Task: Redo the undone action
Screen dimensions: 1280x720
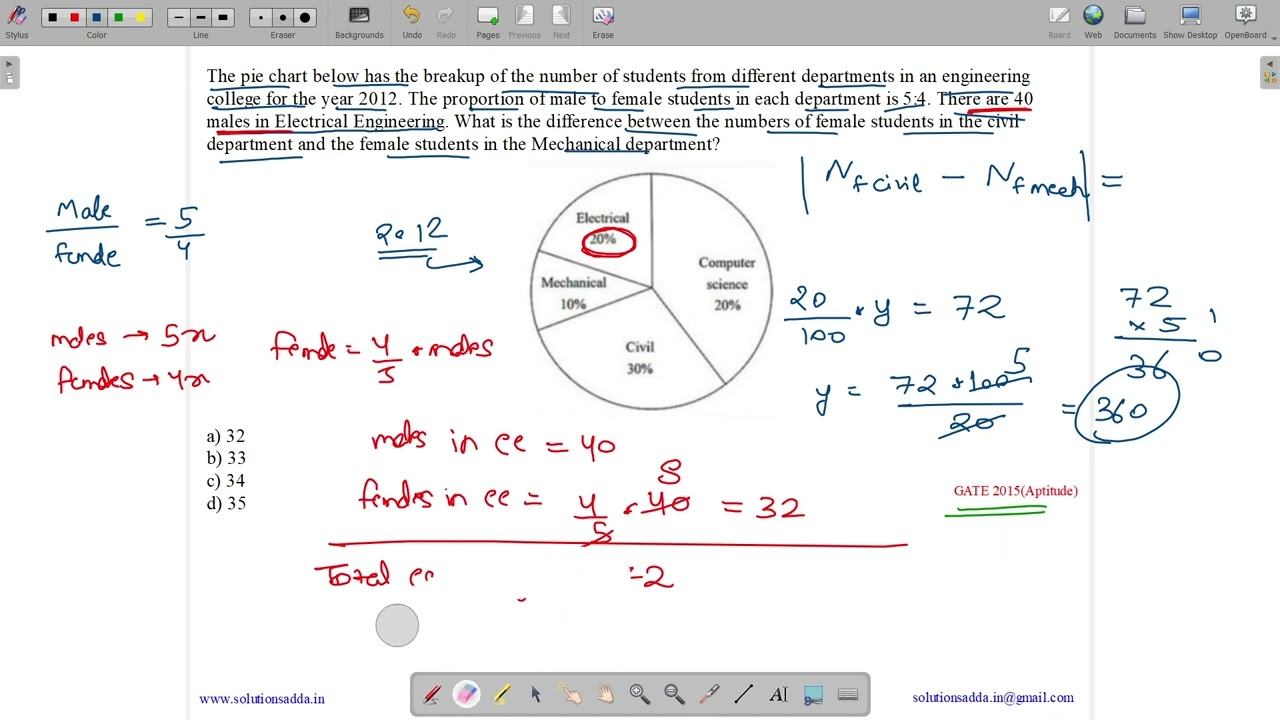Action: 446,21
